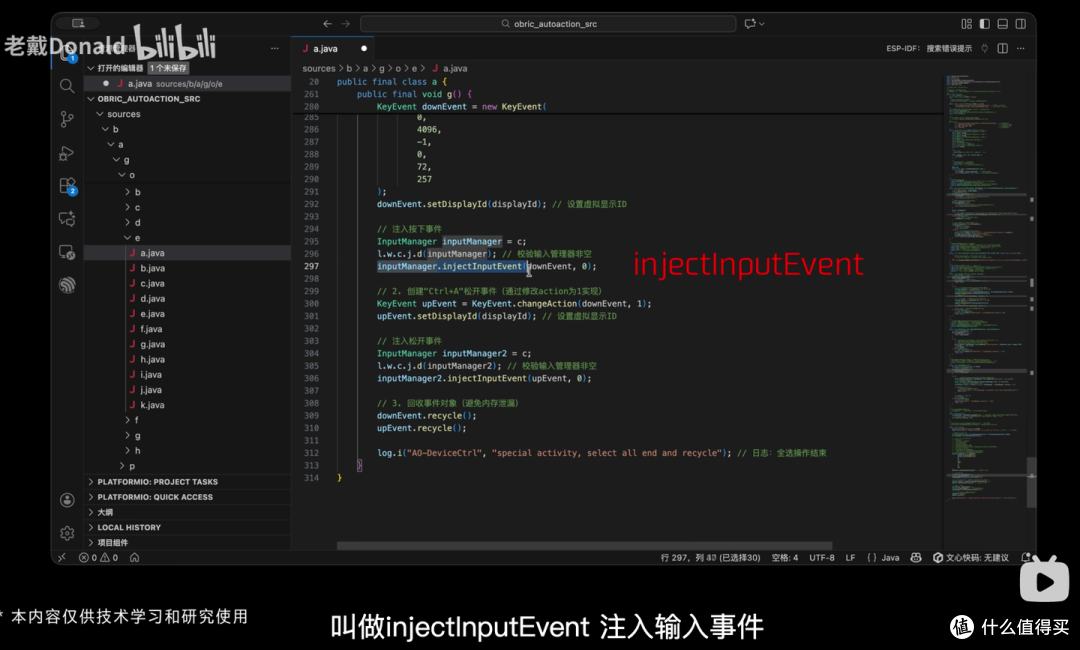Open the Copilot chat icon in title bar
Viewport: 1080px width, 650px height.
750,23
